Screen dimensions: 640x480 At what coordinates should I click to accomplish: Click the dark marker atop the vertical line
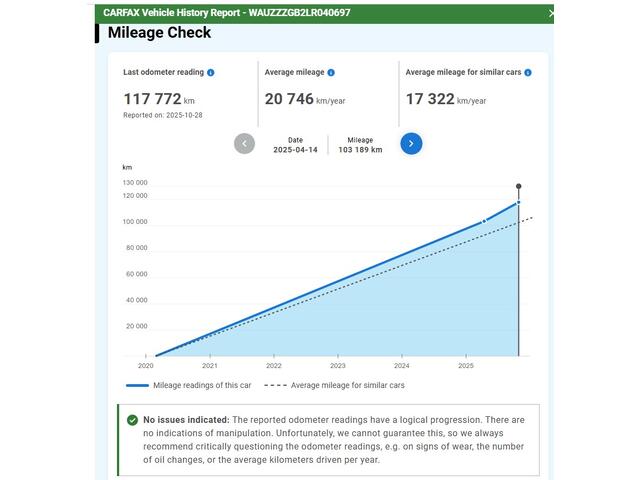(x=518, y=186)
